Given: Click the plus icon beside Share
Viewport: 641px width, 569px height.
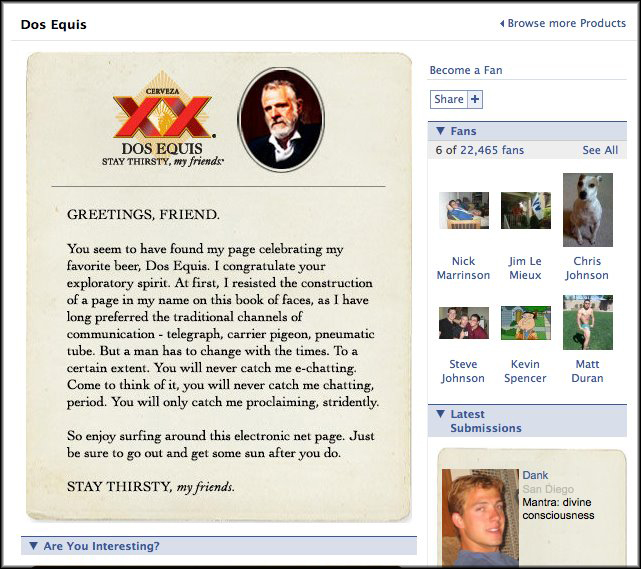Looking at the screenshot, I should [x=475, y=99].
